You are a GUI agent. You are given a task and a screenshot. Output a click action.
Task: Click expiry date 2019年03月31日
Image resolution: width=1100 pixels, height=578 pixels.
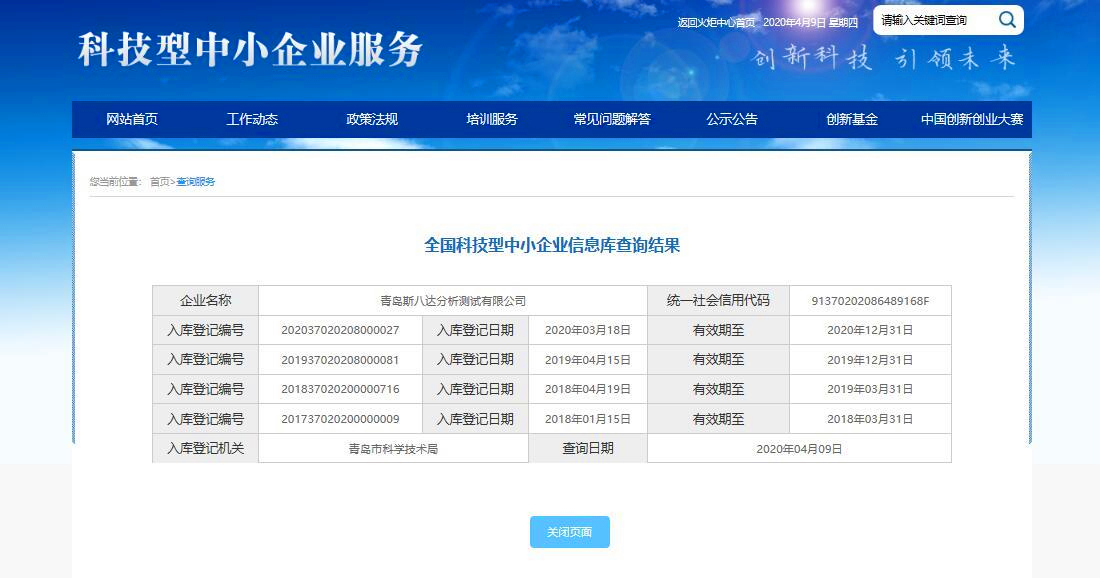pyautogui.click(x=870, y=389)
